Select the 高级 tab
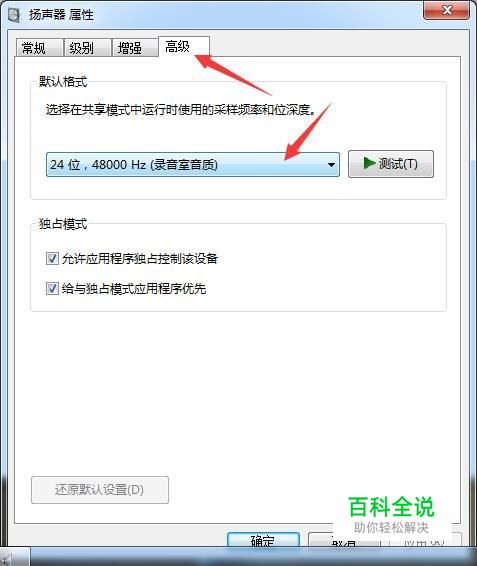This screenshot has height=566, width=477. point(184,47)
